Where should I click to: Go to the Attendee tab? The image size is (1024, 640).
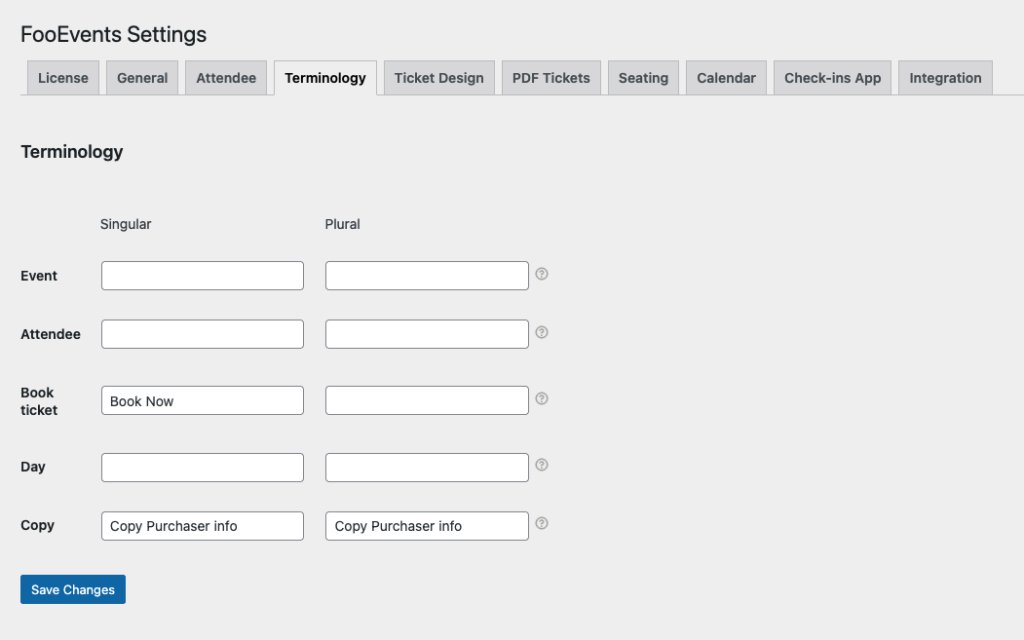226,78
